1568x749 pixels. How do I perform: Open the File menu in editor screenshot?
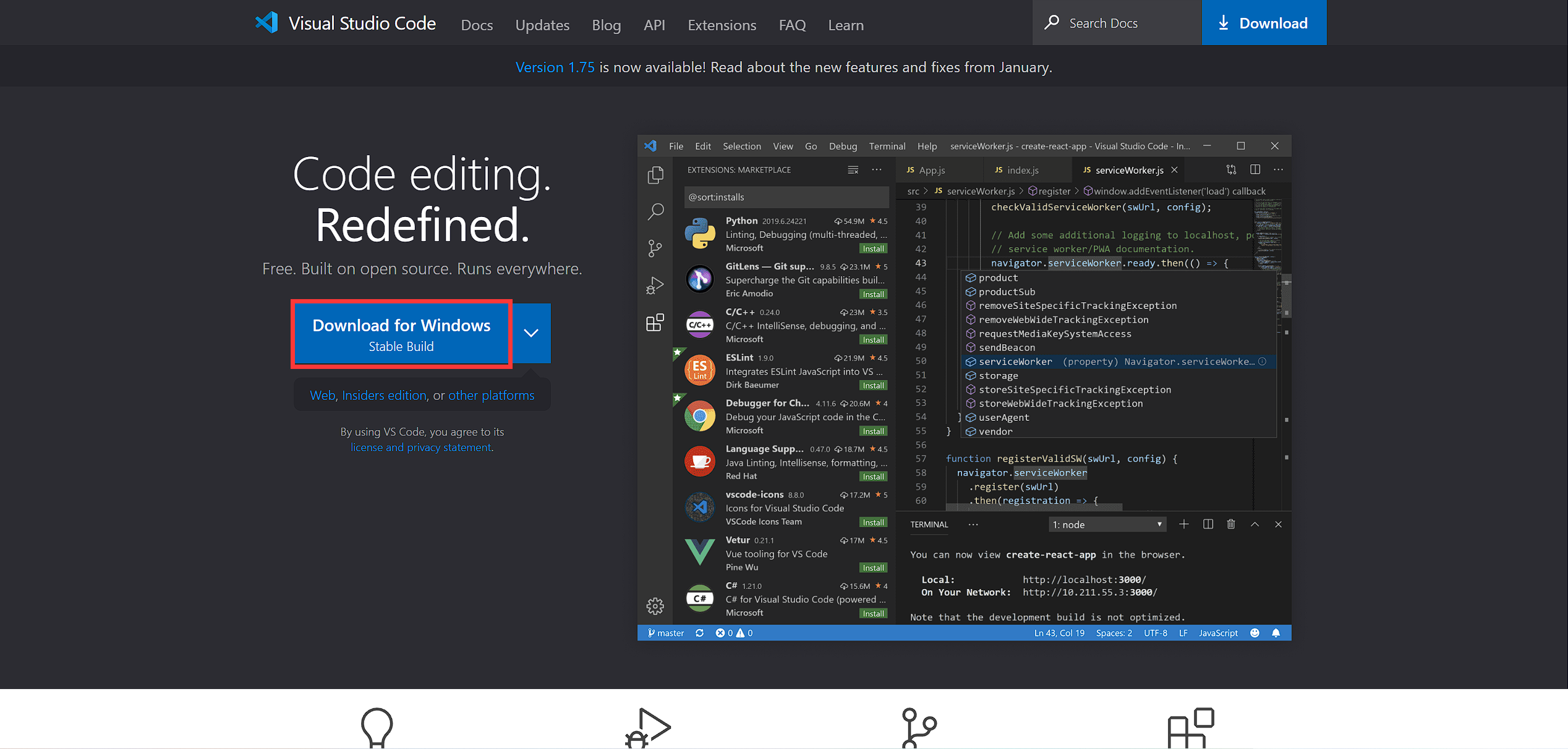676,146
